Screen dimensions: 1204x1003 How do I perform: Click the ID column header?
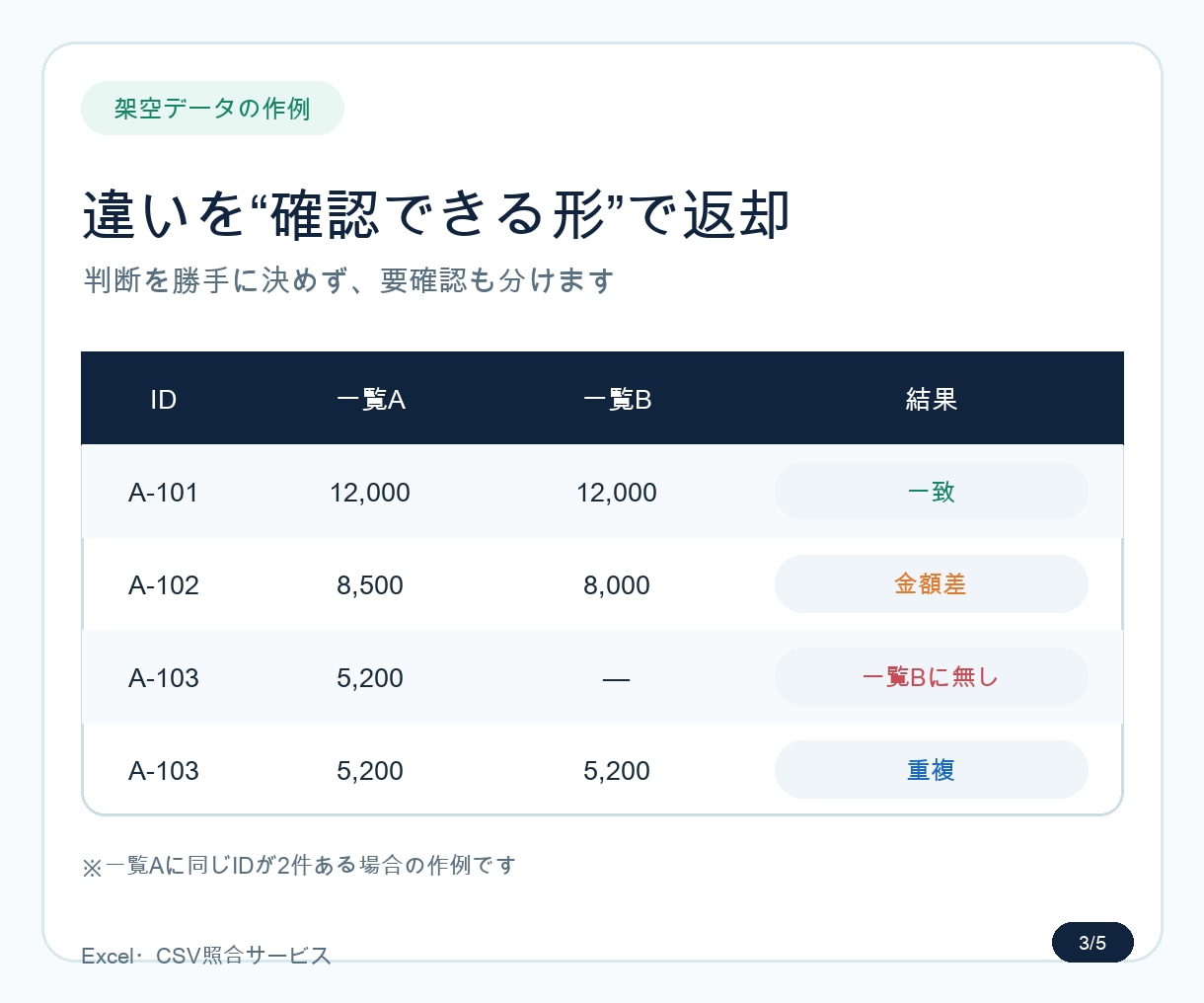[163, 400]
